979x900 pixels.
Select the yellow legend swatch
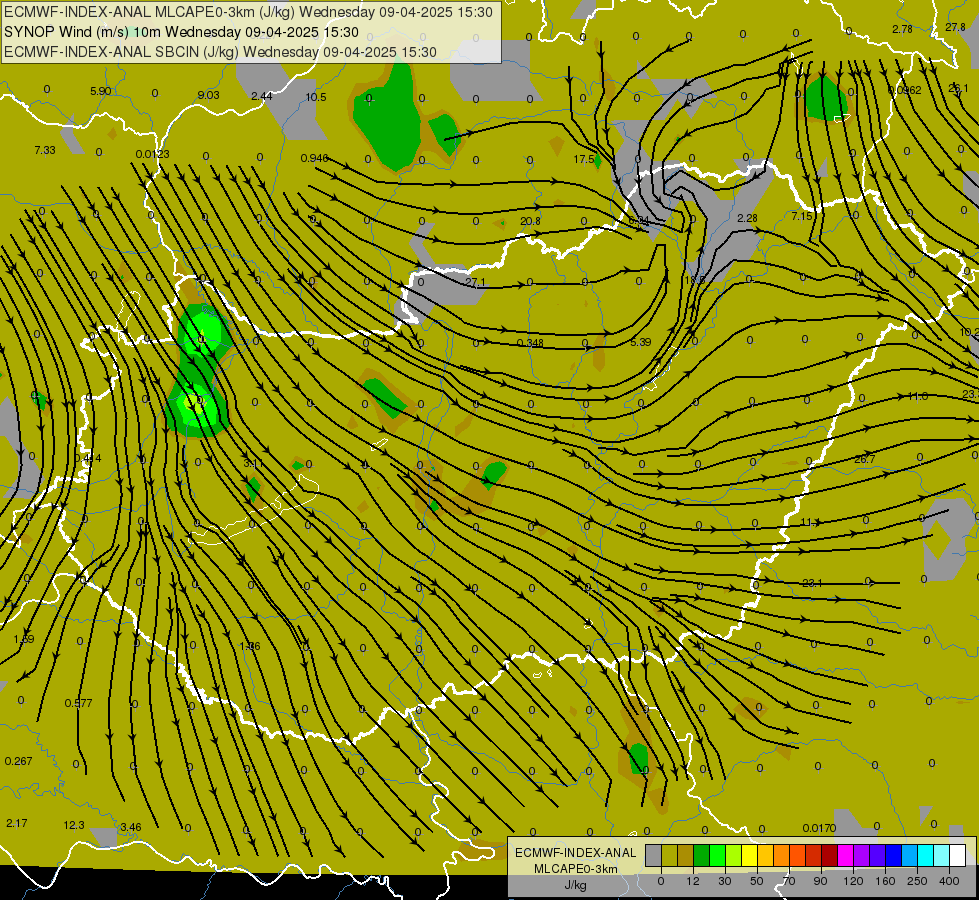click(749, 855)
